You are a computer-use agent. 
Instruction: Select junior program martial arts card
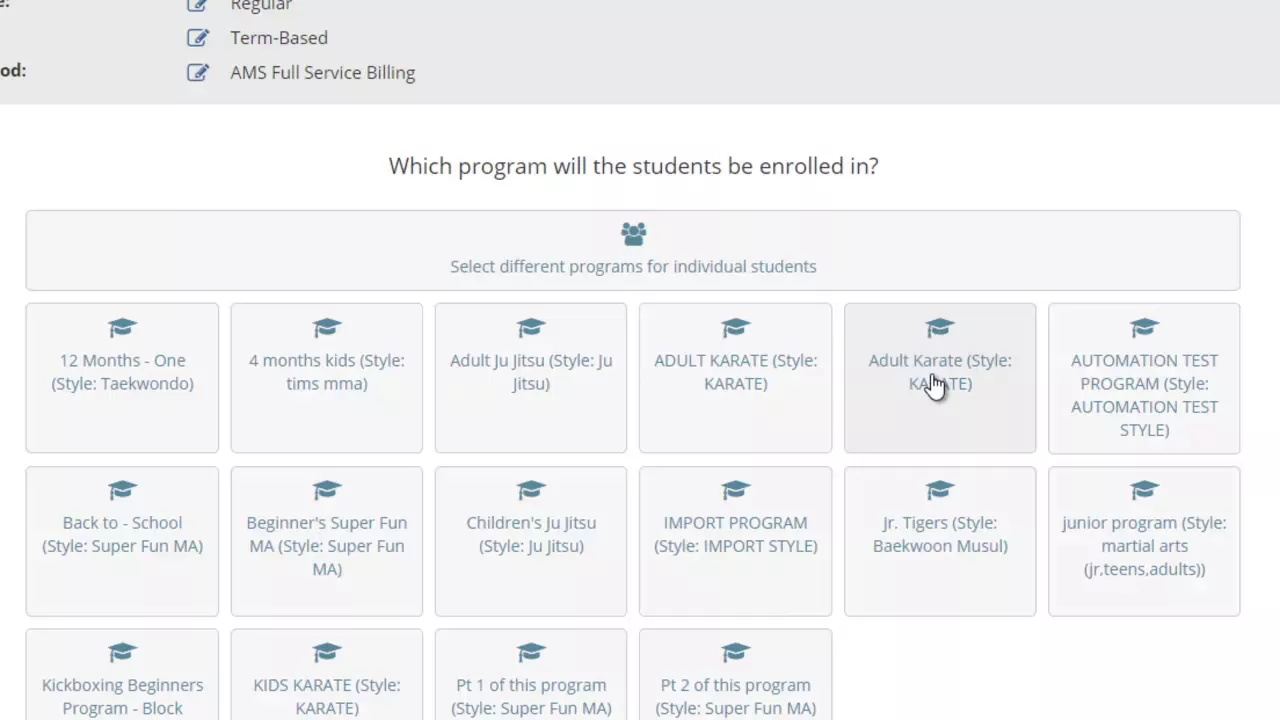1144,541
